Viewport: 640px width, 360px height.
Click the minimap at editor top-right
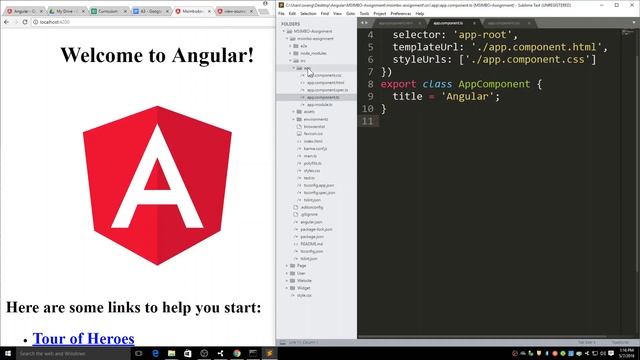(629, 33)
